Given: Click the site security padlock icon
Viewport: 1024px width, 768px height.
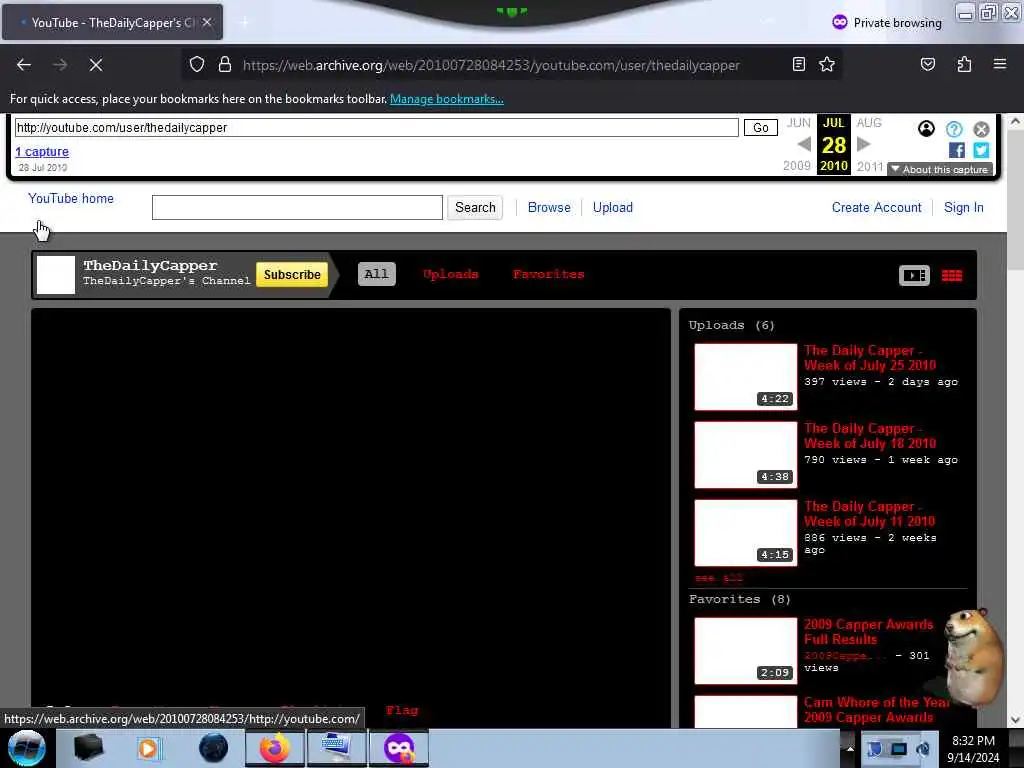Looking at the screenshot, I should [225, 65].
